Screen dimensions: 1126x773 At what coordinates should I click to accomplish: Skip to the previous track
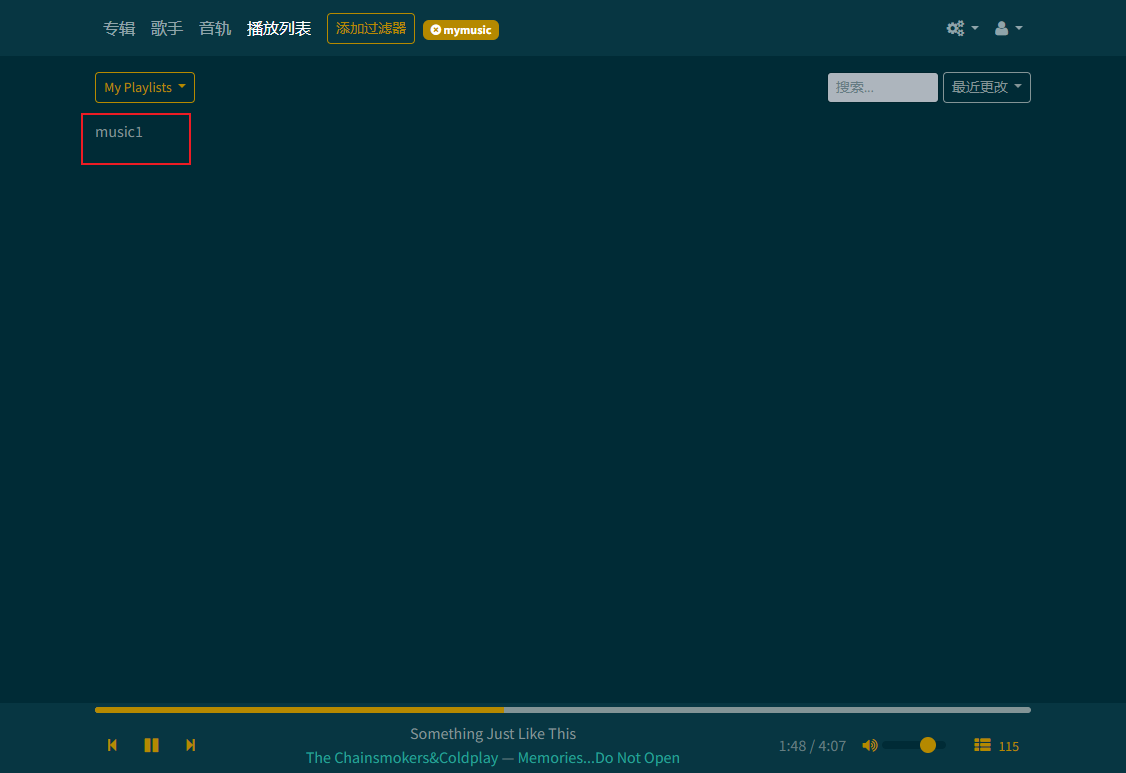[112, 745]
